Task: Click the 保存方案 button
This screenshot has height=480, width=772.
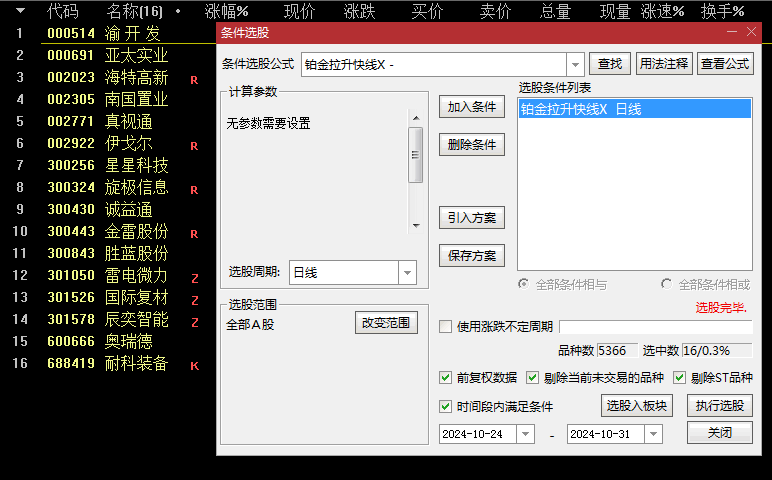Action: coord(472,256)
